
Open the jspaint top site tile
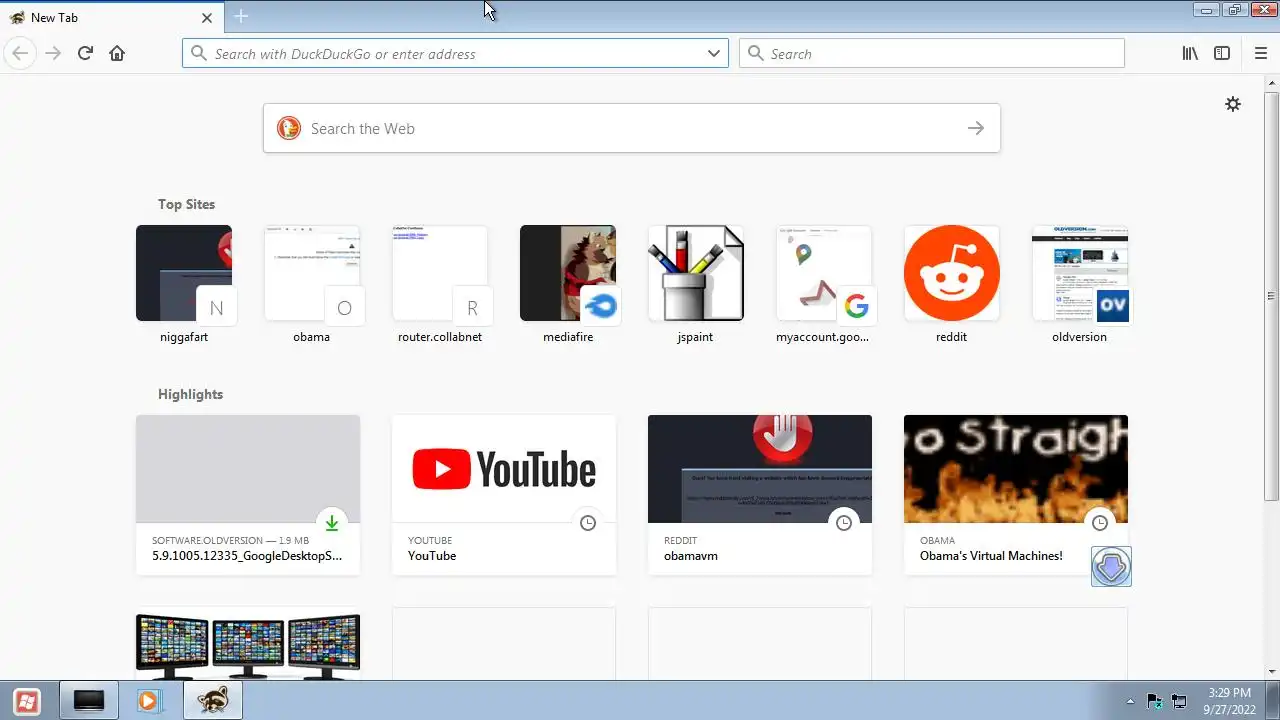(x=696, y=285)
